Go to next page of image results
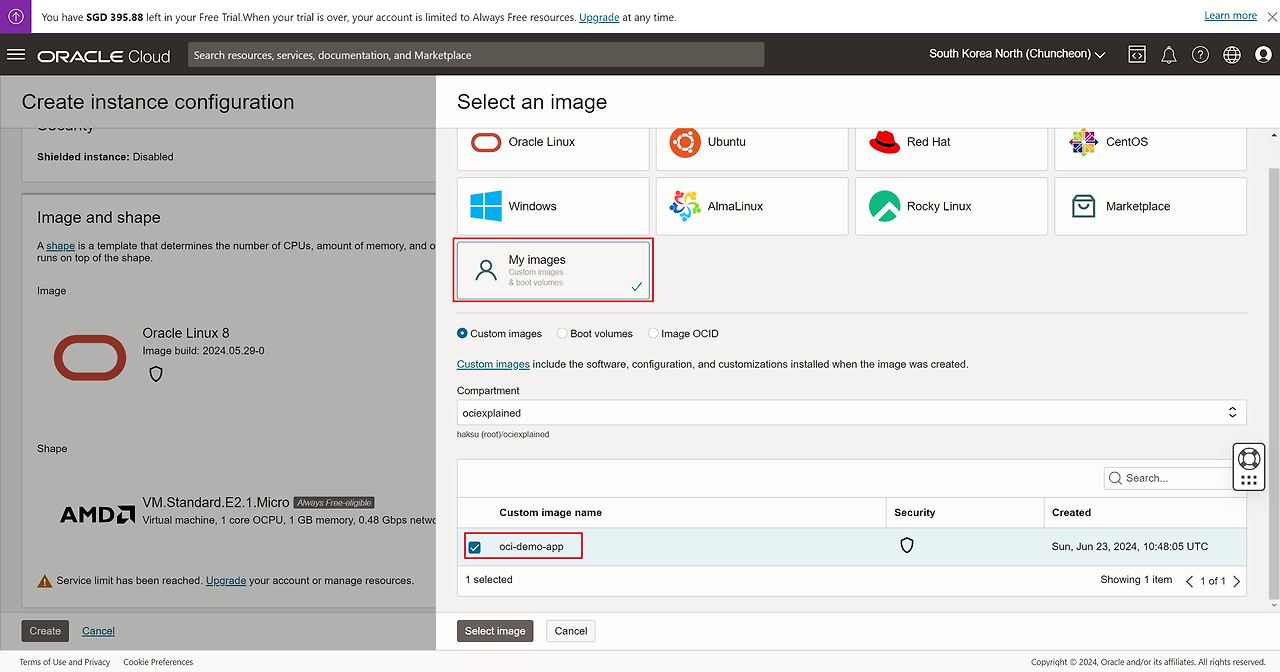Screen dimensions: 1280x672 (x=1237, y=581)
